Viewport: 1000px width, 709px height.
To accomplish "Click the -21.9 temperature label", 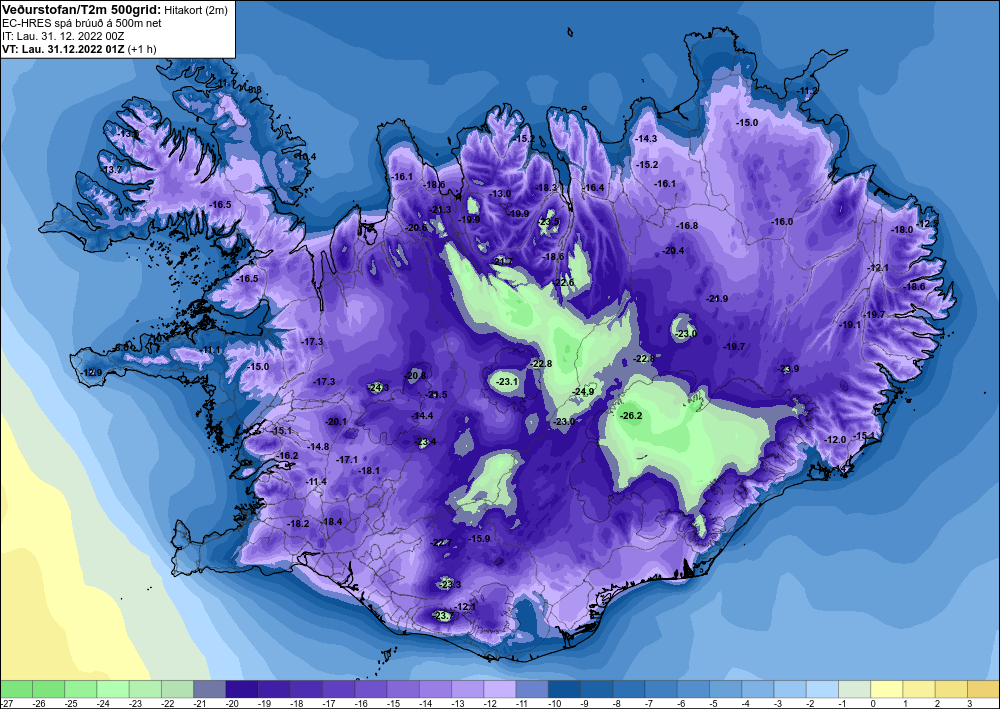I will (x=717, y=298).
